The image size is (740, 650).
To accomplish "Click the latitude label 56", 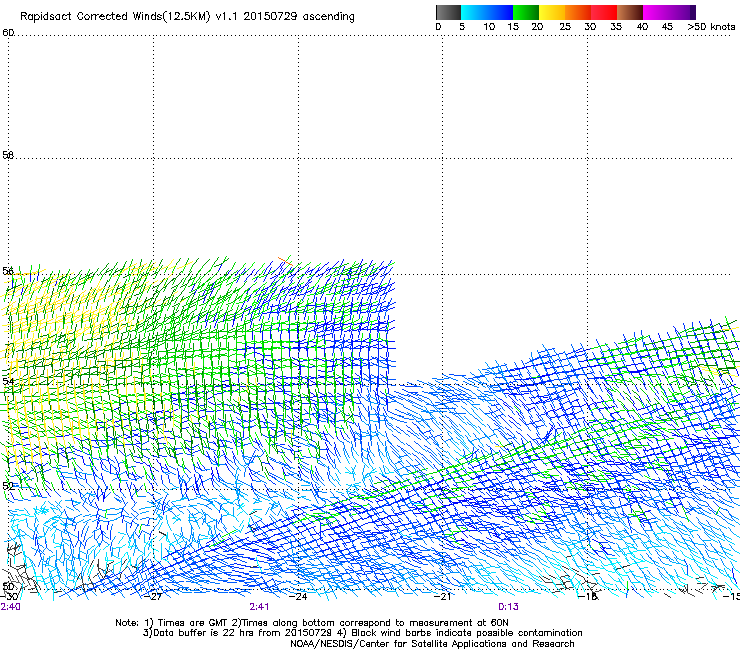I will click(x=8, y=271).
